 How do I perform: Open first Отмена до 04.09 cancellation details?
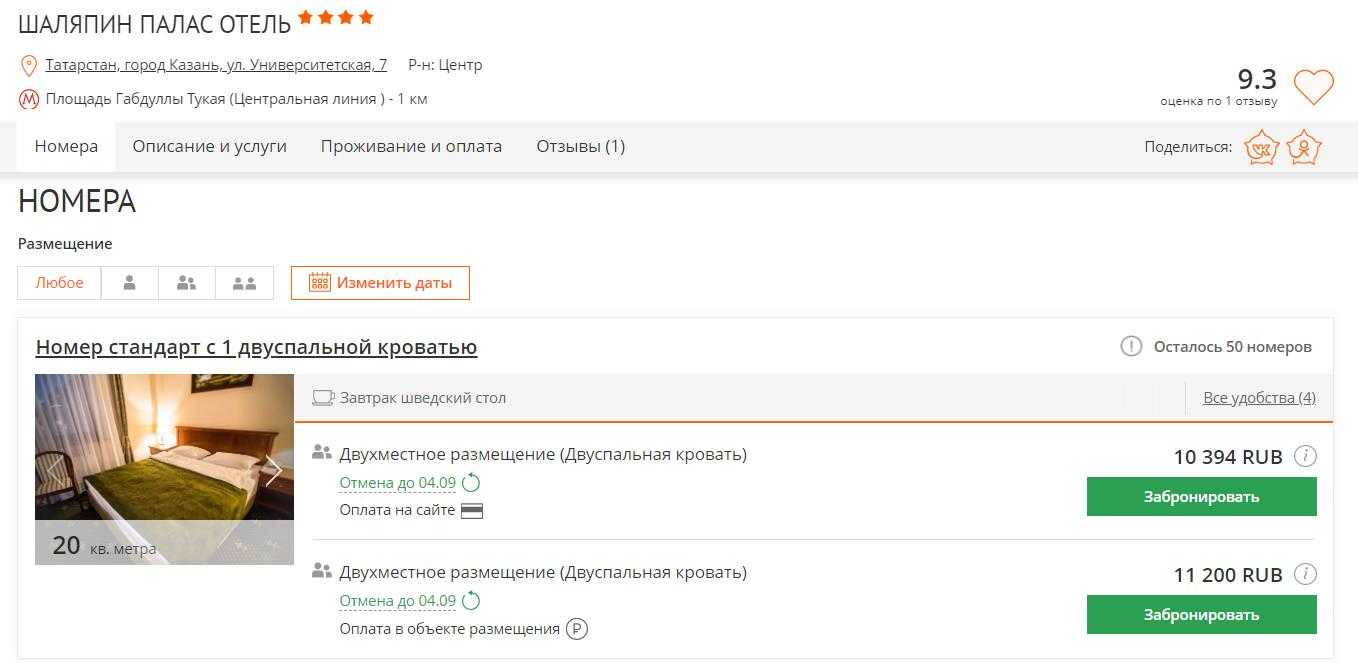[398, 484]
